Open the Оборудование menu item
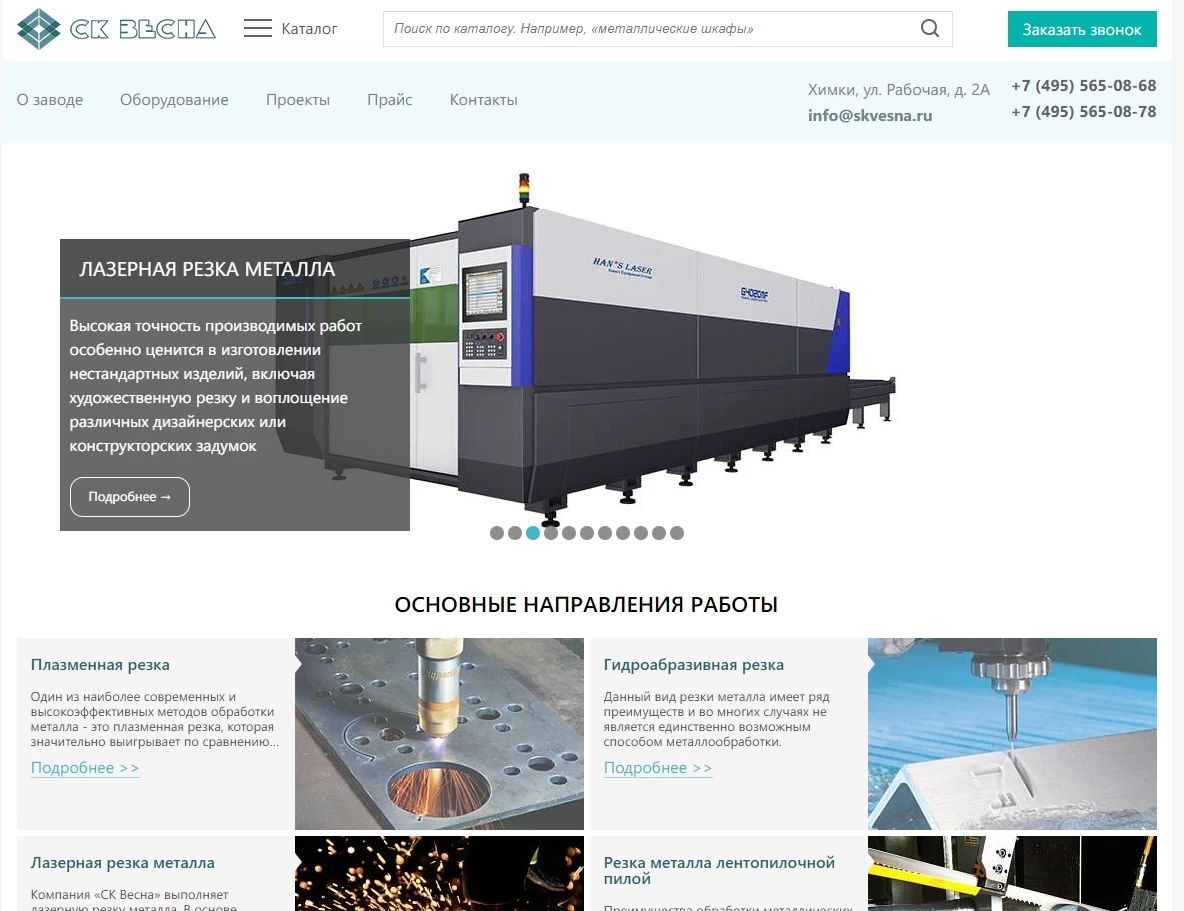Image resolution: width=1184 pixels, height=911 pixels. [174, 100]
